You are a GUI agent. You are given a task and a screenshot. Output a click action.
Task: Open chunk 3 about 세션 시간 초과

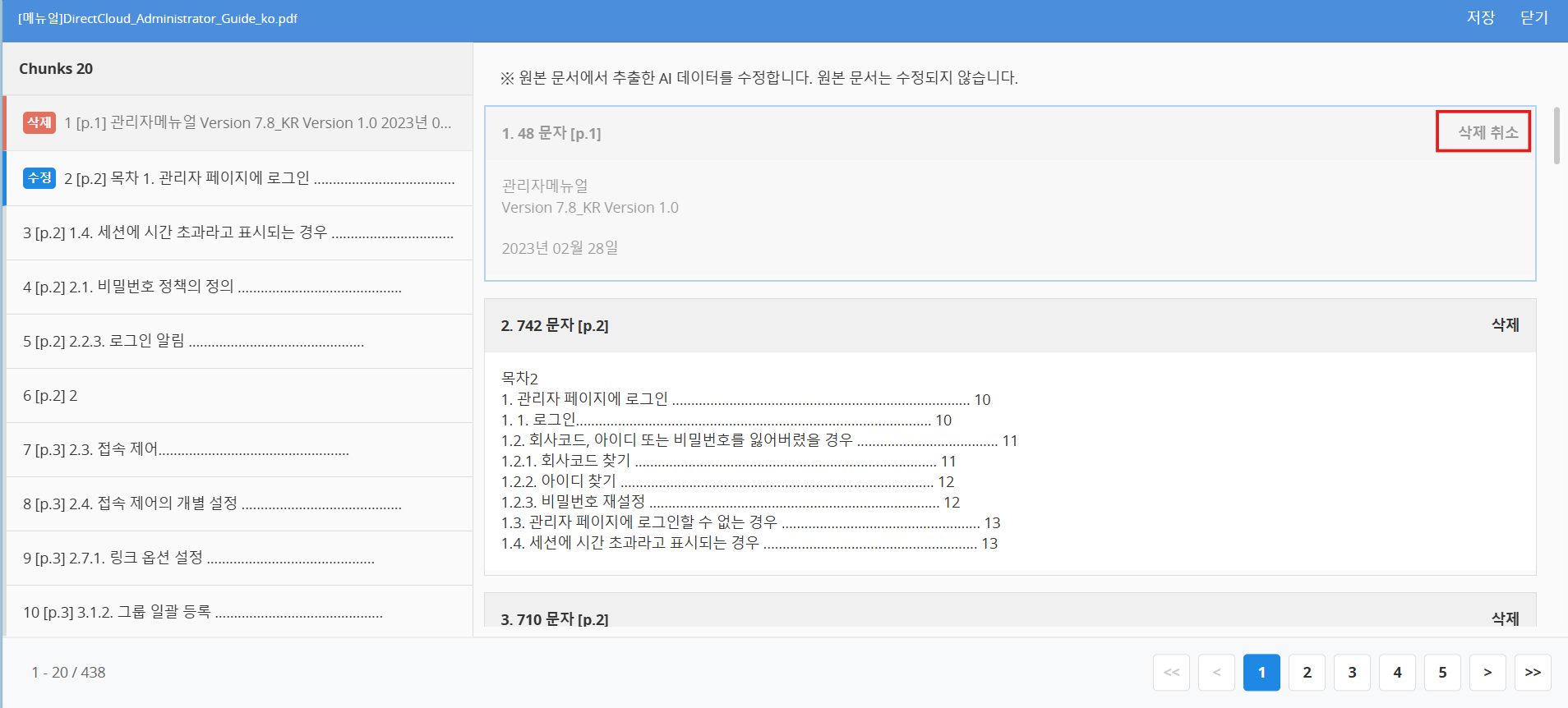click(x=238, y=233)
